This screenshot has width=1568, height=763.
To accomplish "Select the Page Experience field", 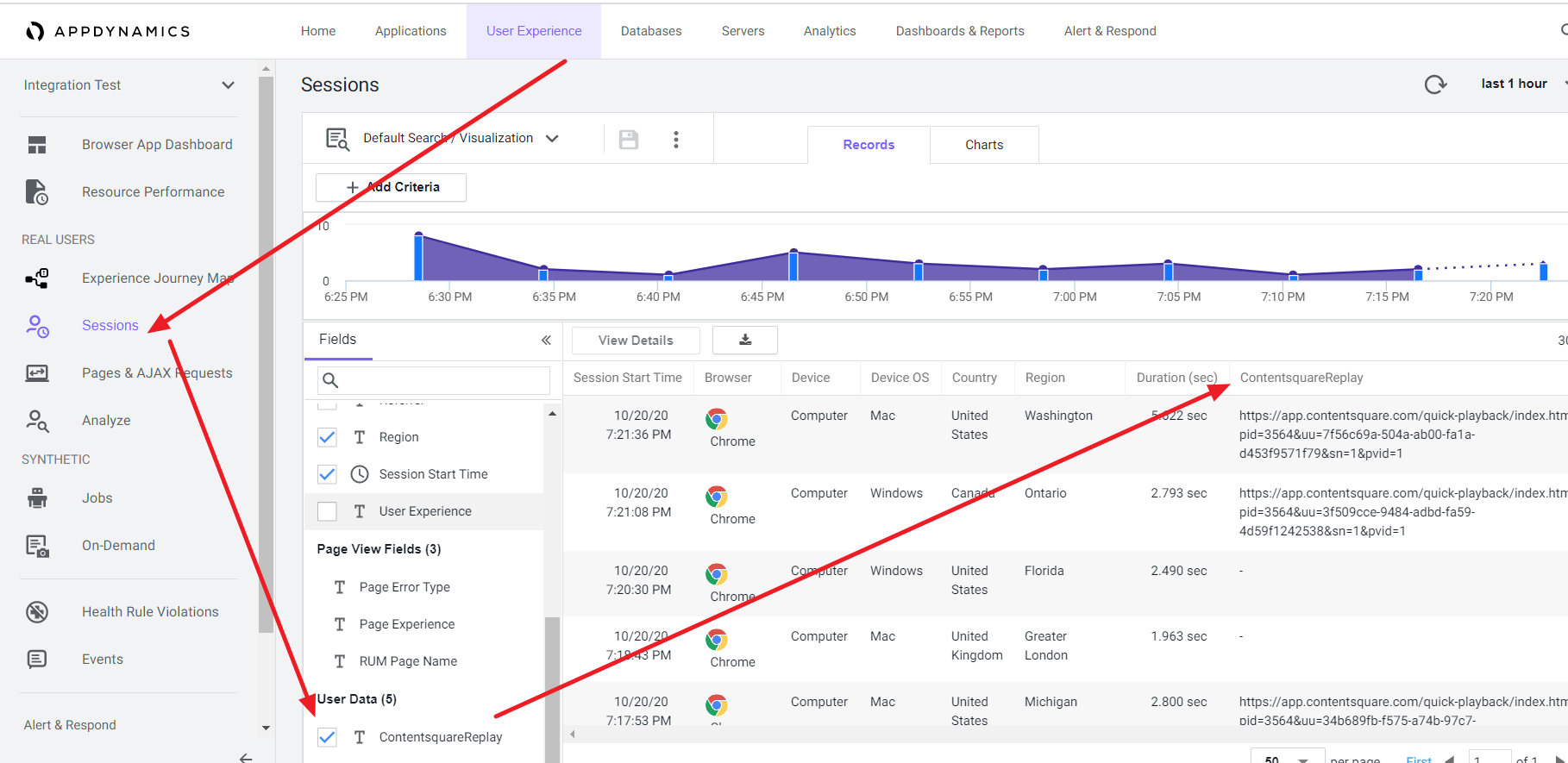I will [407, 624].
